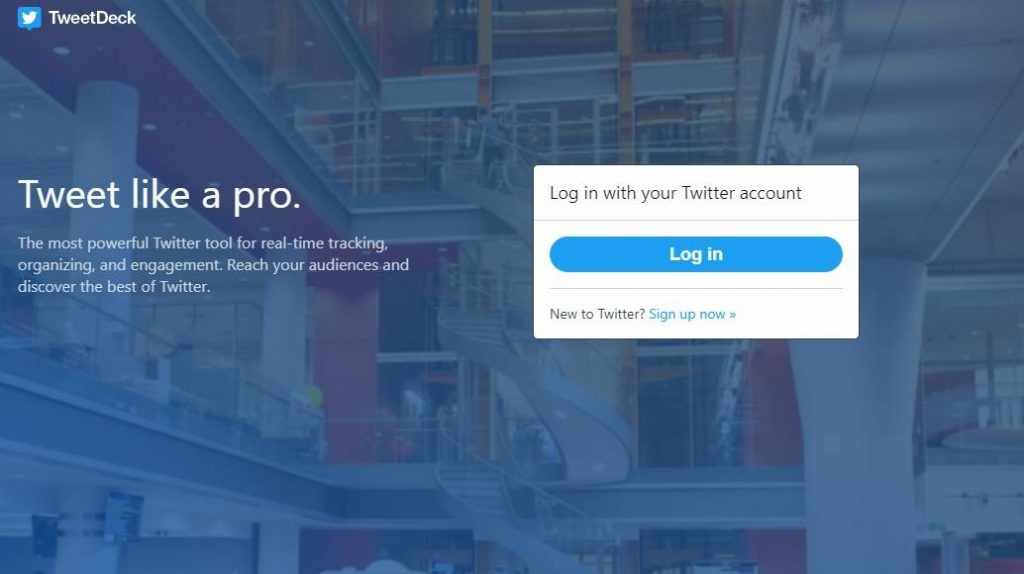Select the 'Tweet like a pro.' headline
Viewport: 1024px width, 574px height.
point(159,195)
